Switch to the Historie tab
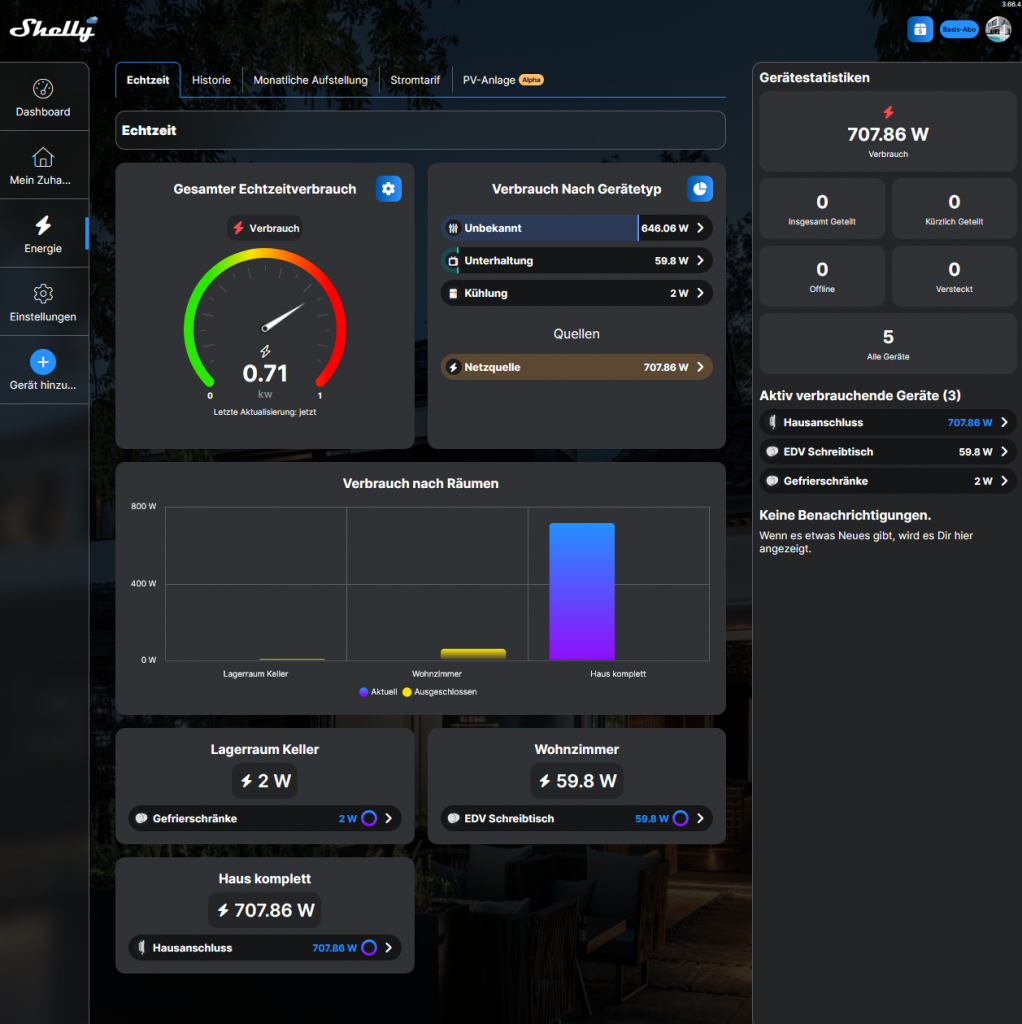 point(211,80)
